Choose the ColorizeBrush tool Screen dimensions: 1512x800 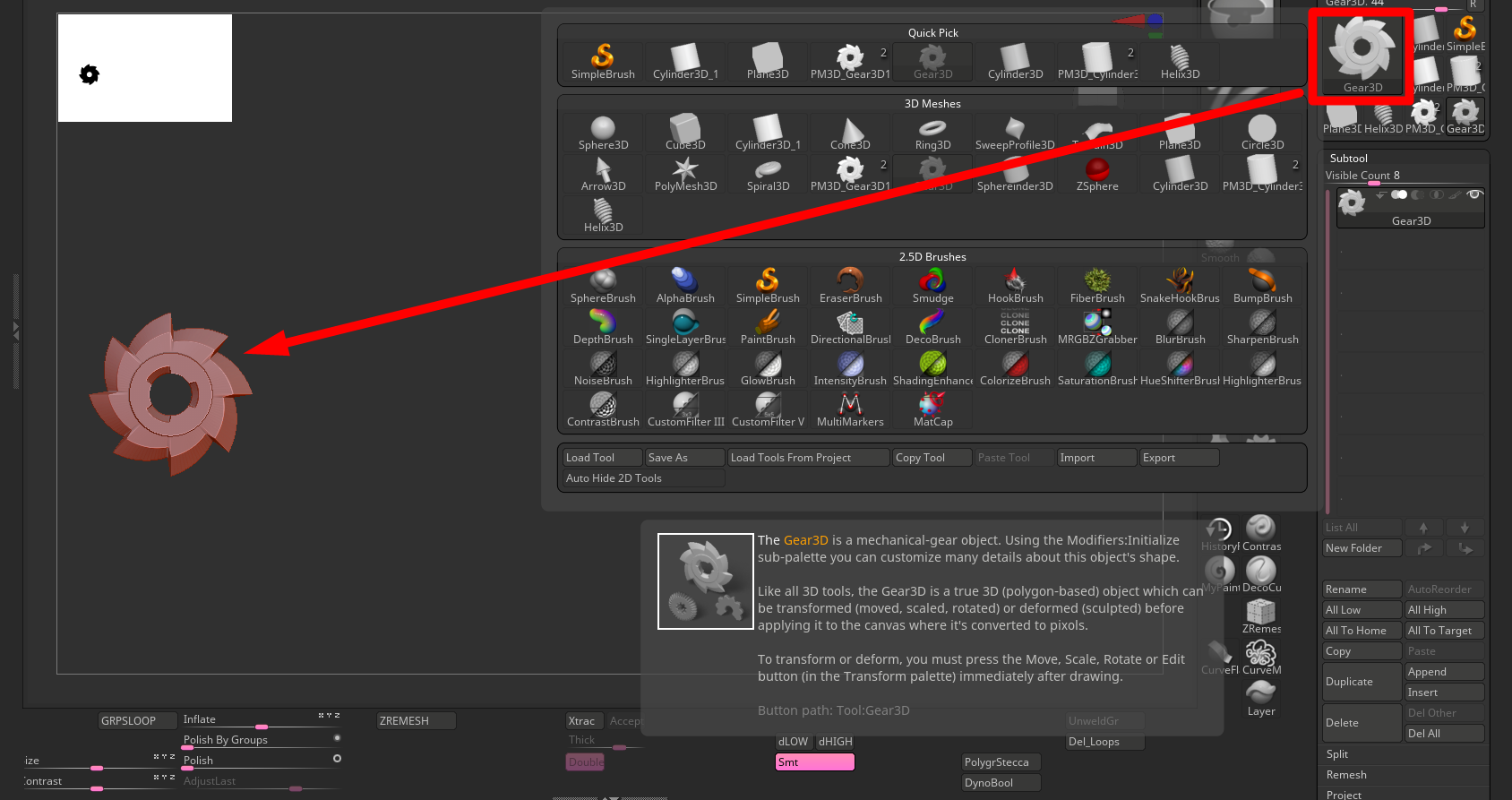pyautogui.click(x=1015, y=368)
